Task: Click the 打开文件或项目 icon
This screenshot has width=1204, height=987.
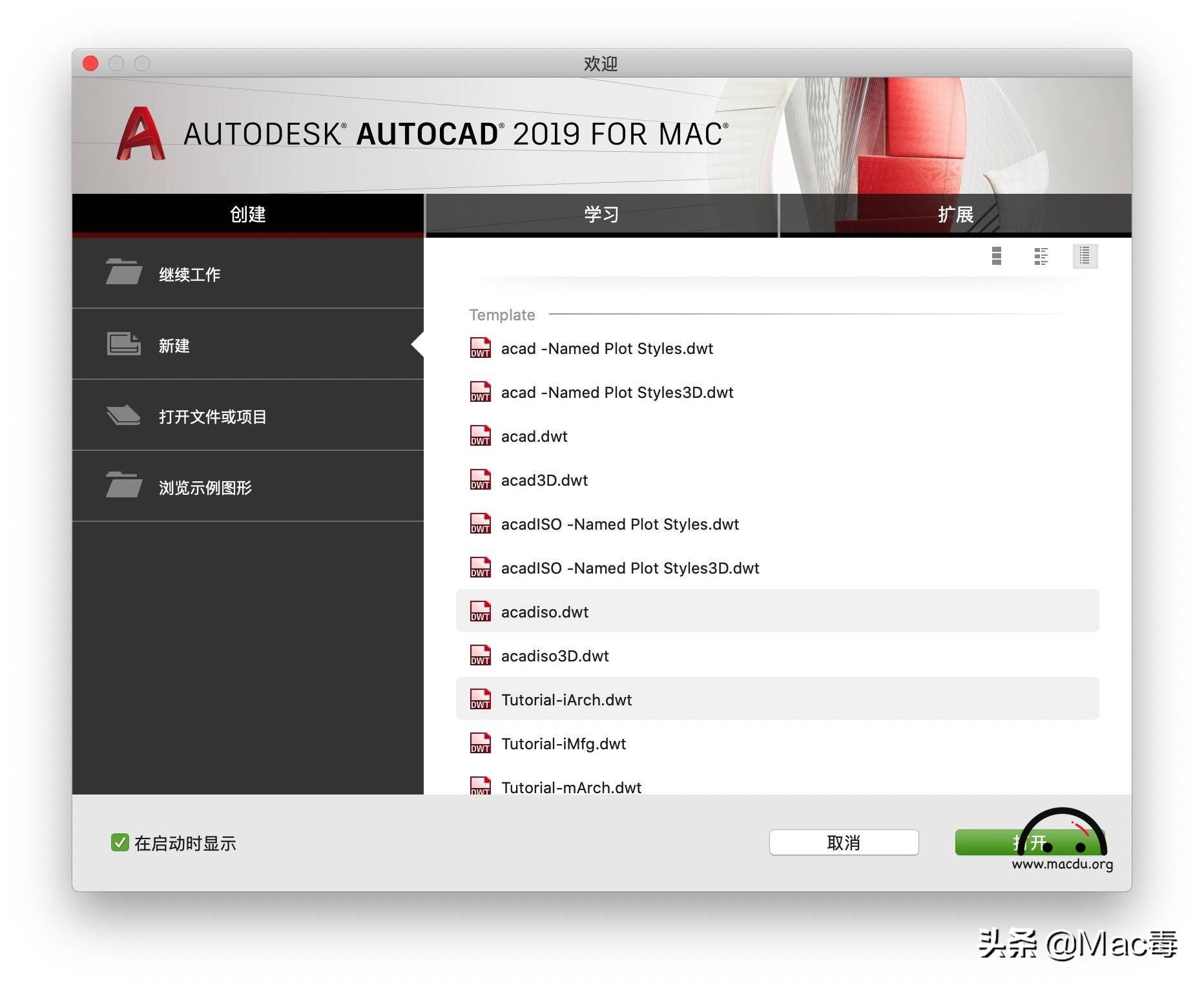Action: [x=123, y=415]
